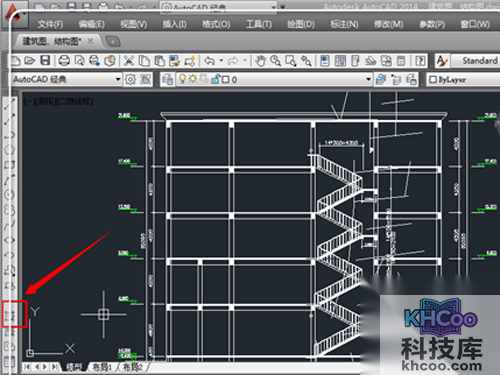Select the Polygon draw tool
Image resolution: width=500 pixels, height=375 pixels.
pos(9,150)
